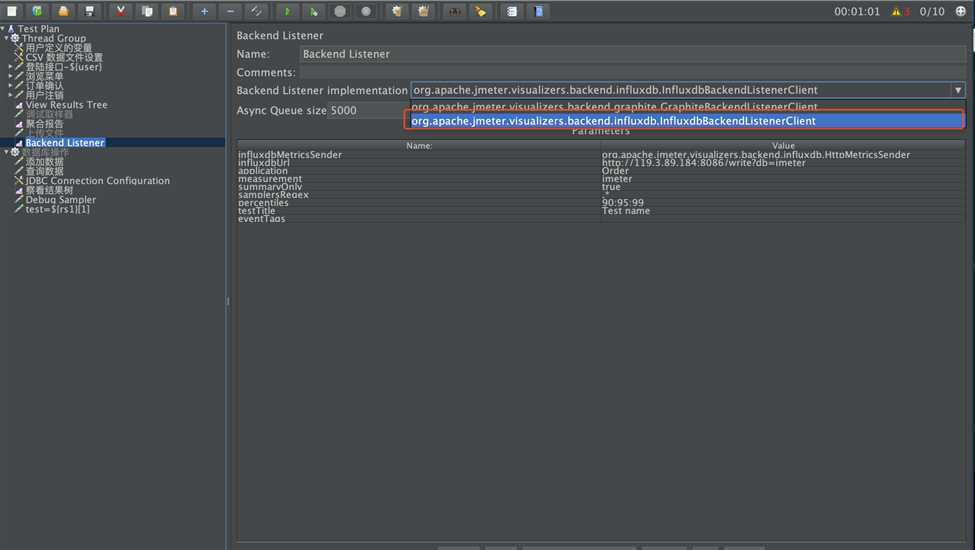Open the Templates toolbar icon
This screenshot has width=975, height=550.
tap(37, 11)
